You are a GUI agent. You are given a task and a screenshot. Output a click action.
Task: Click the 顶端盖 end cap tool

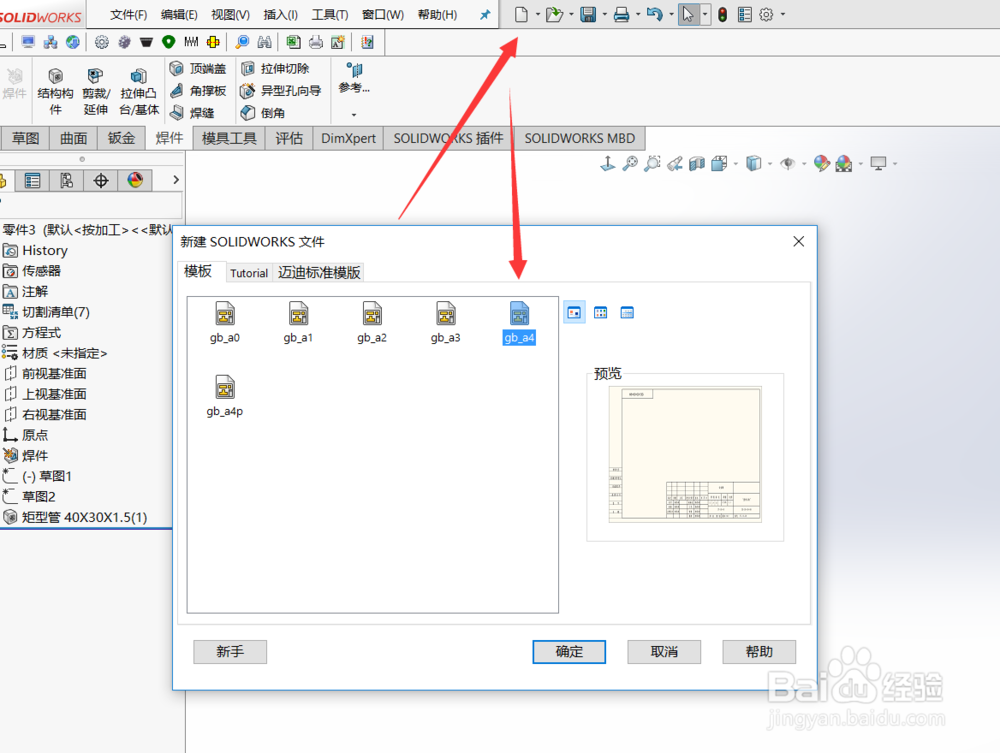198,68
